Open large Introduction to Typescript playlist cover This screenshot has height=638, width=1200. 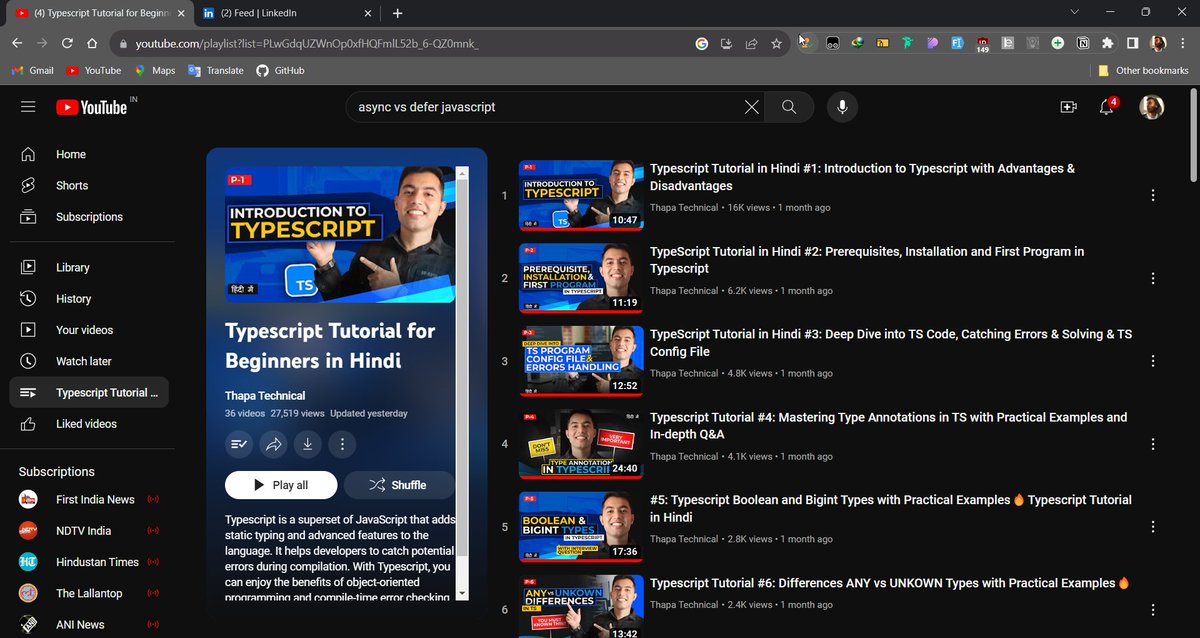pos(340,235)
